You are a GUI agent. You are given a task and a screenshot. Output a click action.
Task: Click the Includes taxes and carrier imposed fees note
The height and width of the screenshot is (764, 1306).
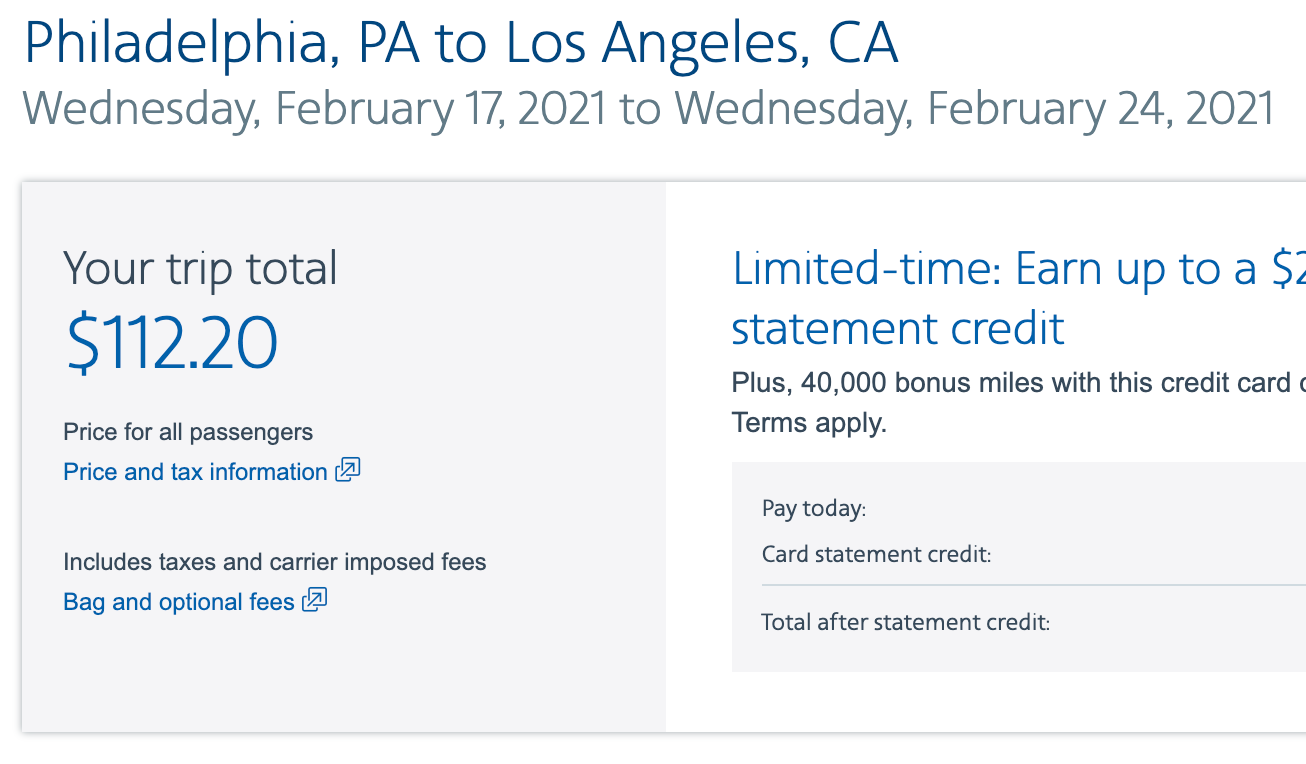pos(274,562)
